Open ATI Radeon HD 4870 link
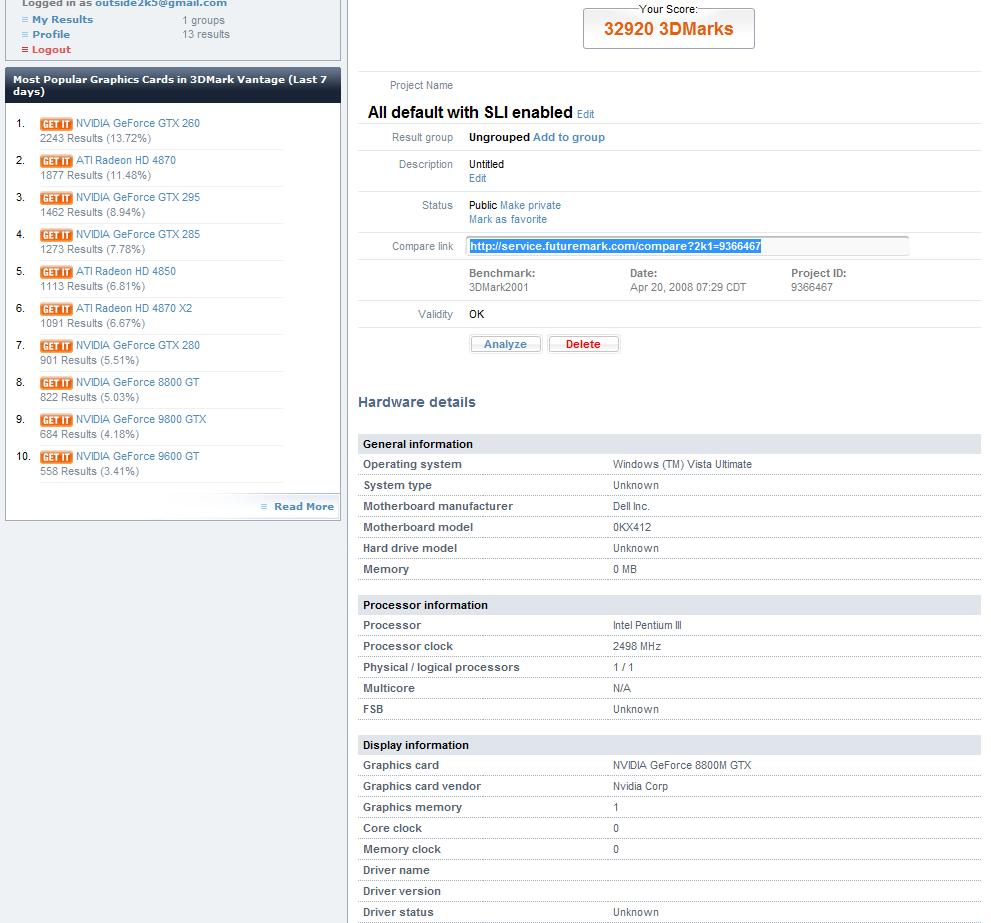The width and height of the screenshot is (991, 923). [x=126, y=160]
